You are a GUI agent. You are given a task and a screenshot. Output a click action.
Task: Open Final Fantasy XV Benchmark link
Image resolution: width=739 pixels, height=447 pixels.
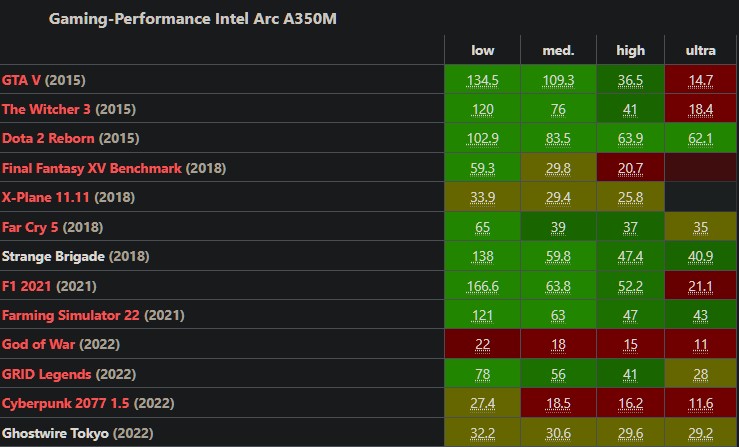click(x=91, y=168)
